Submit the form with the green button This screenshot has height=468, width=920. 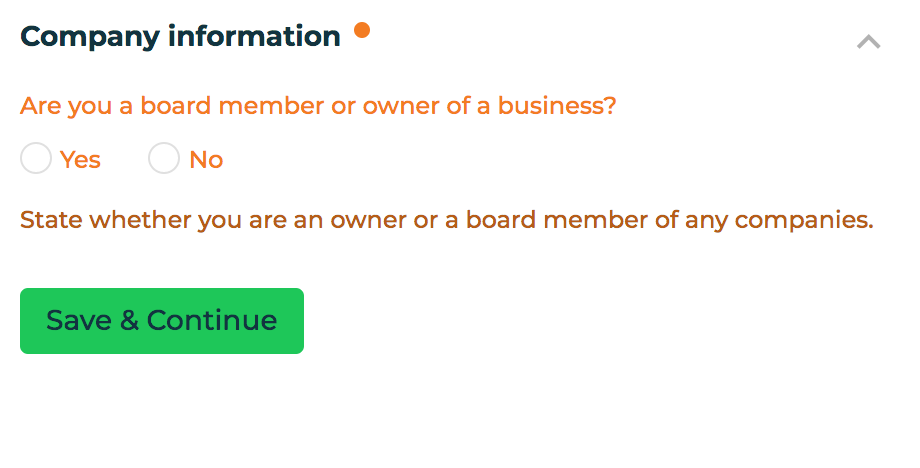click(x=162, y=321)
